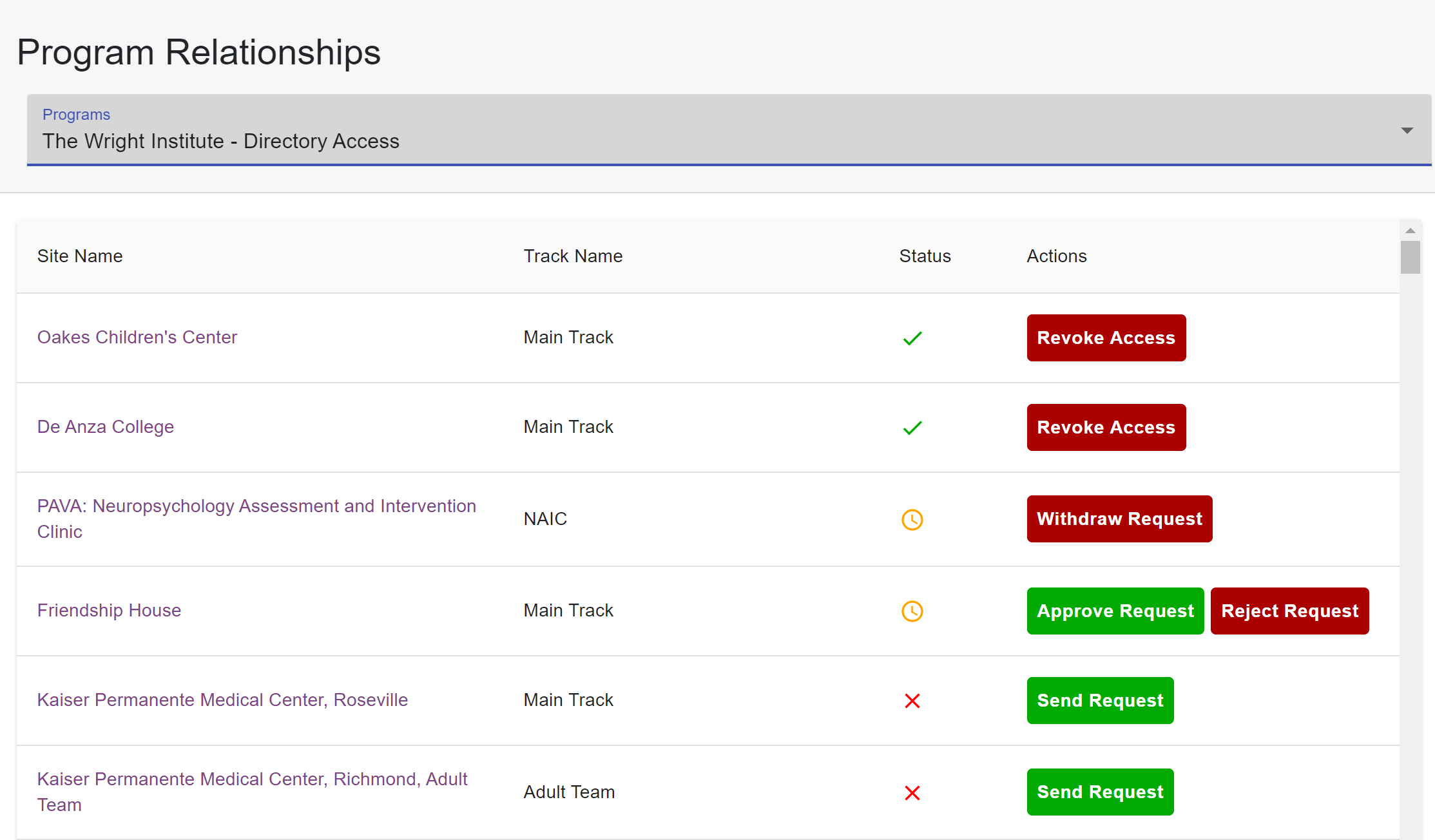Screen dimensions: 1435x840
Task: Click the Programs dropdown arrow
Action: tap(1407, 131)
